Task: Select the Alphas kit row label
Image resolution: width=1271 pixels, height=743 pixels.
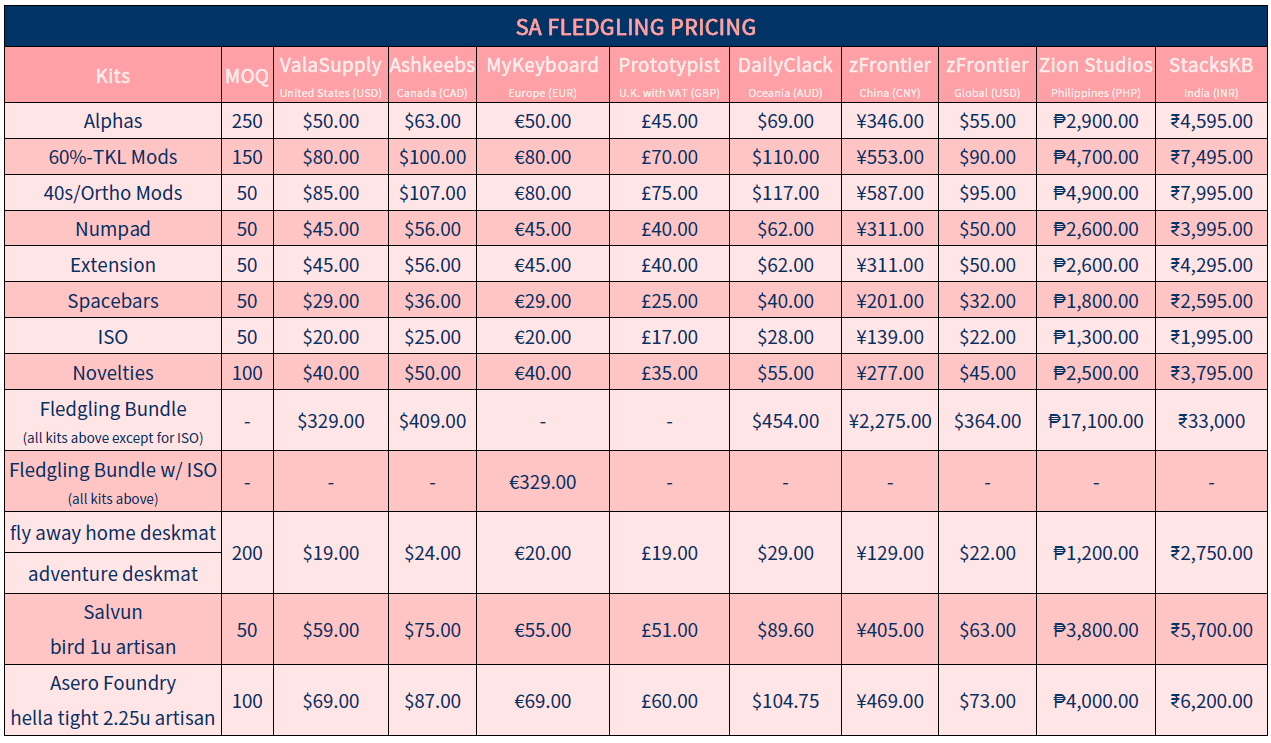Action: [113, 121]
